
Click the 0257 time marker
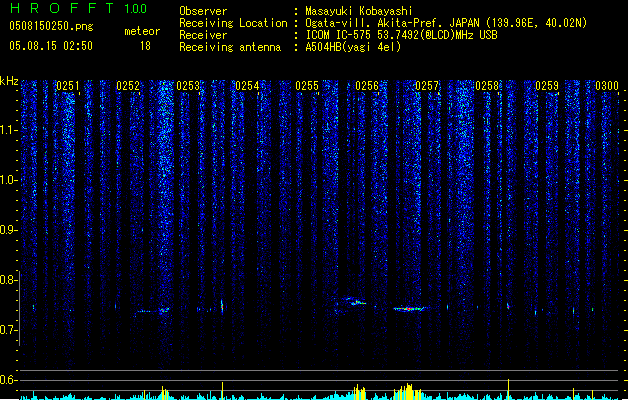point(427,86)
